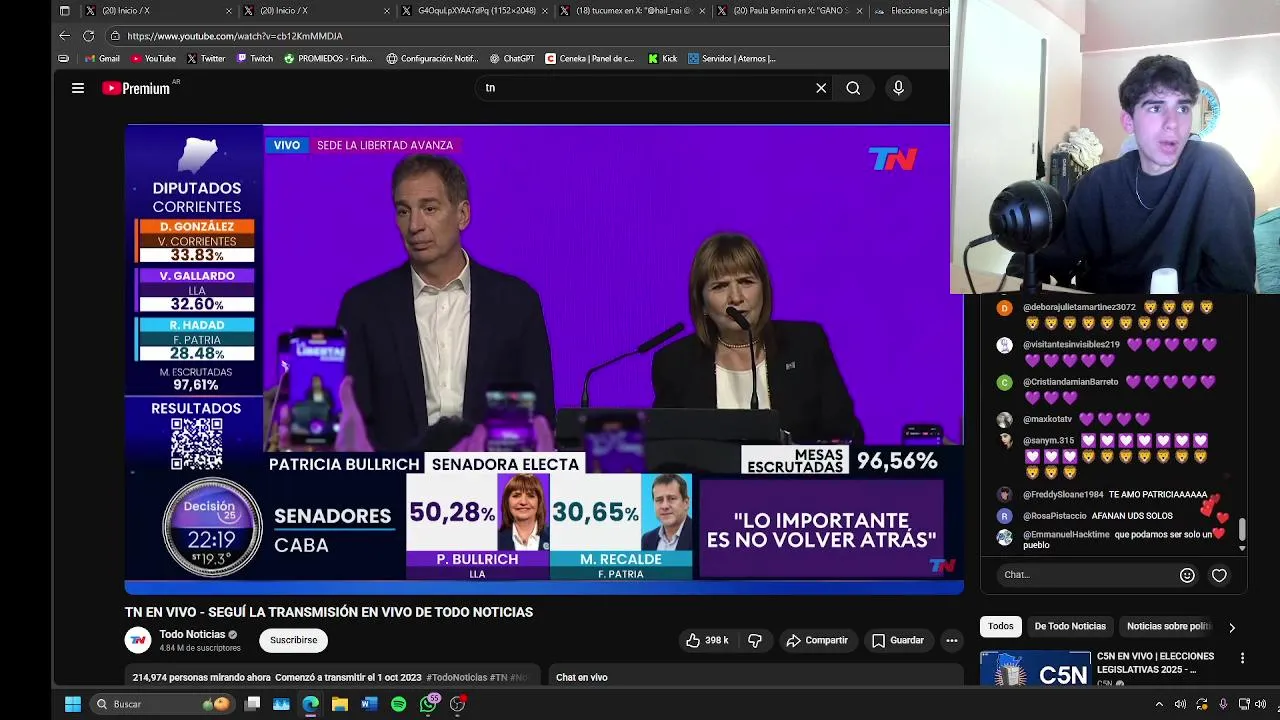
Task: Open File Explorer from taskbar
Action: pos(340,704)
